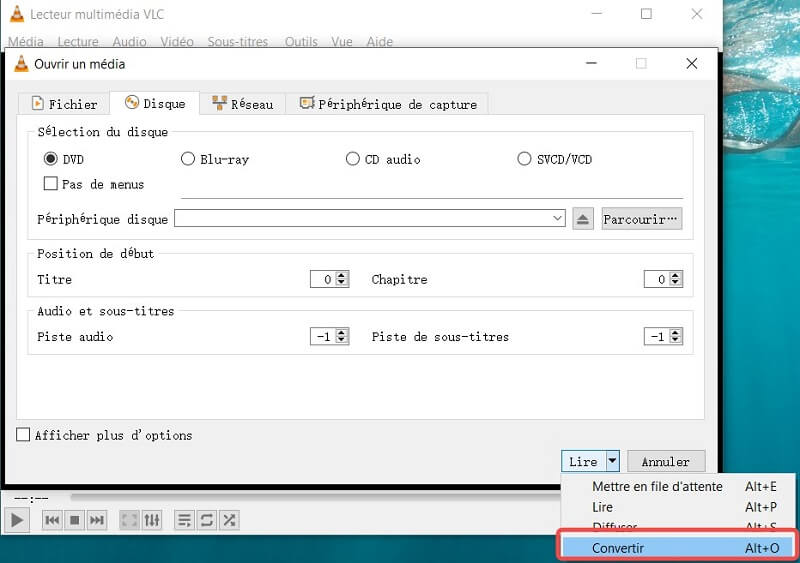Open the Vidéo menu
Image resolution: width=800 pixels, height=563 pixels.
point(177,41)
